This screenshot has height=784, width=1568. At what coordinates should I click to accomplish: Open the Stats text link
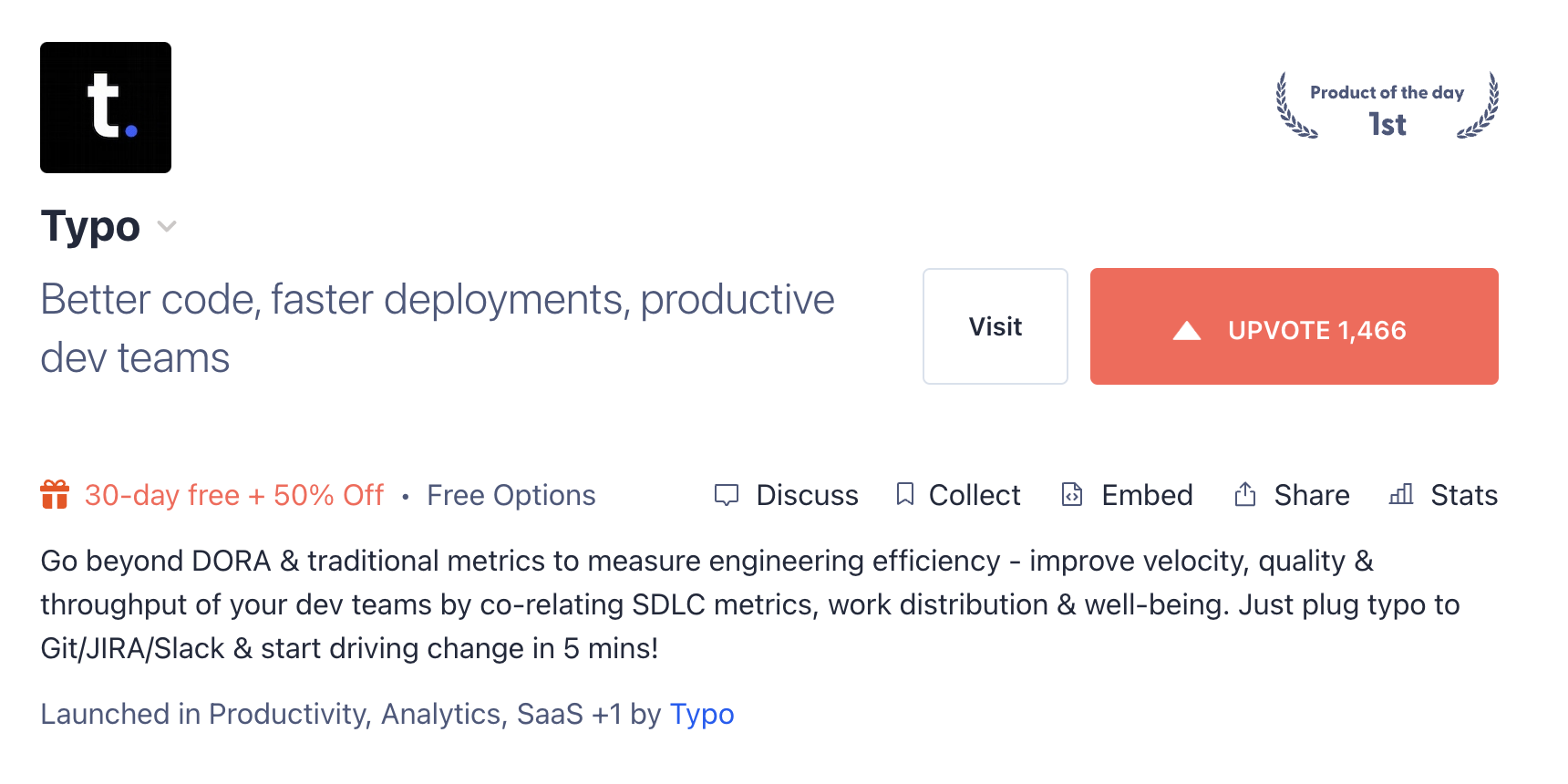pyautogui.click(x=1464, y=495)
